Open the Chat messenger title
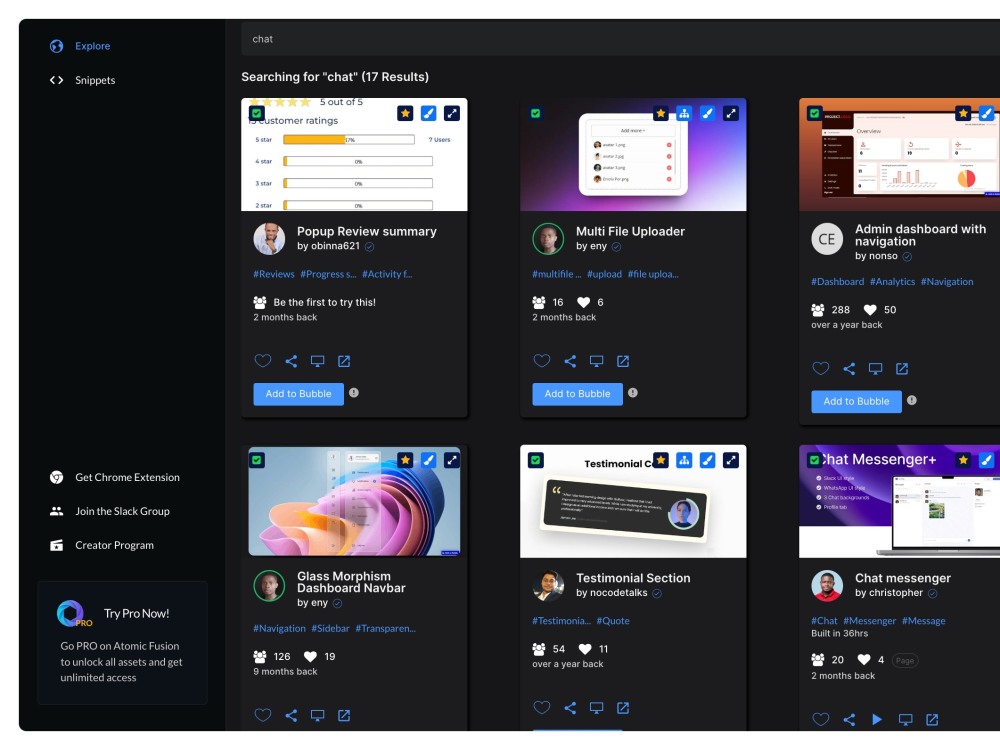The width and height of the screenshot is (1000, 750). point(902,578)
